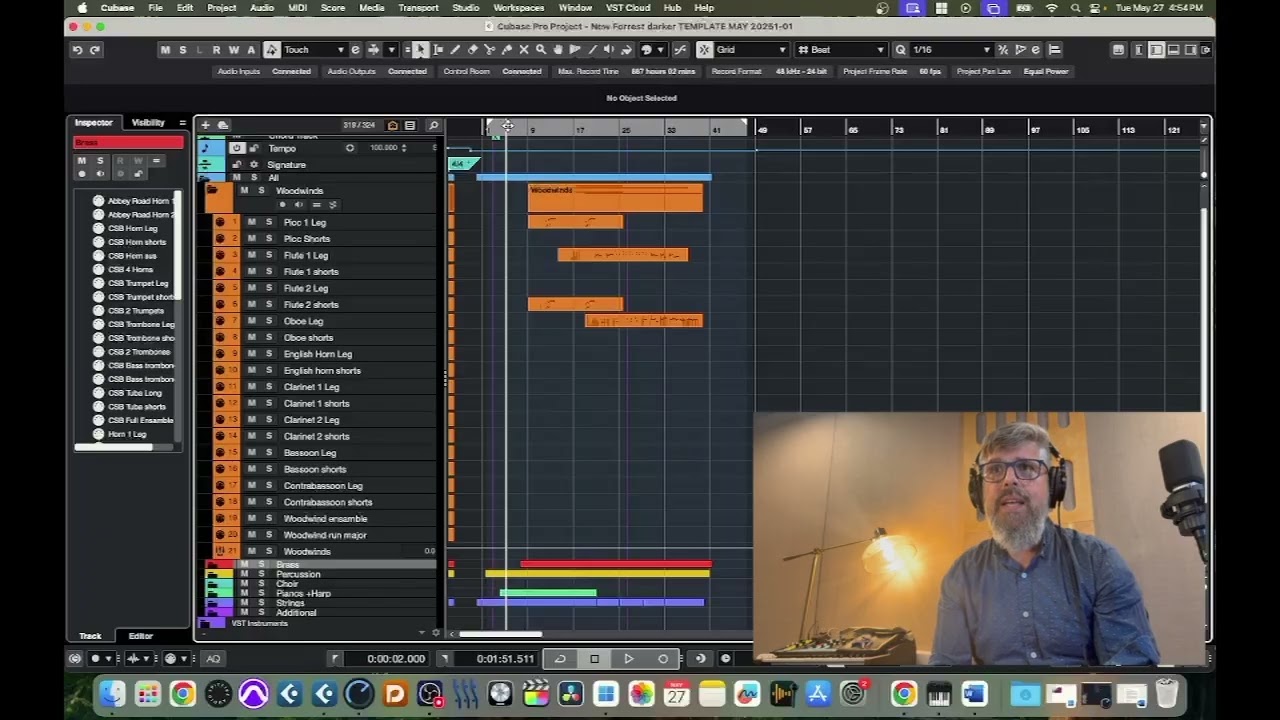1280x720 pixels.
Task: Open Chrome in the Dock
Action: pos(183,693)
